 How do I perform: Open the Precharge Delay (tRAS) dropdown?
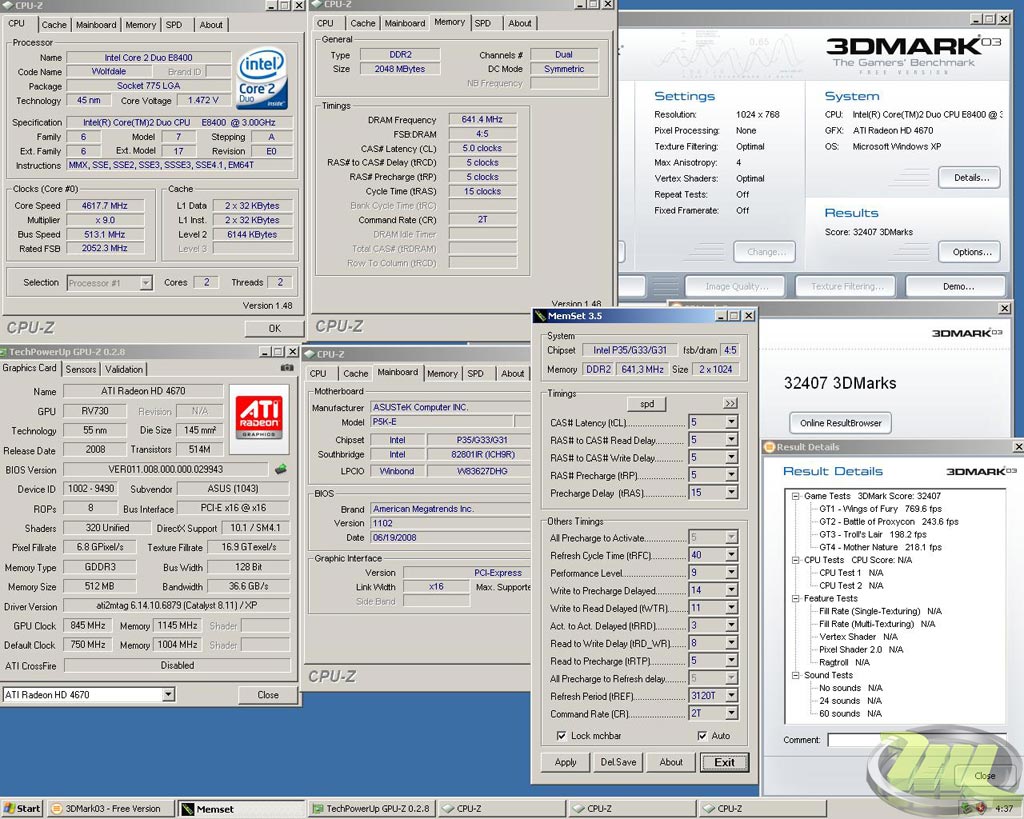(x=731, y=492)
